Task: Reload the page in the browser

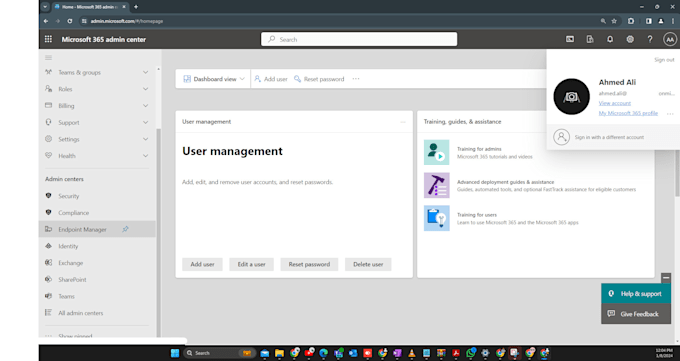Action: (70, 21)
